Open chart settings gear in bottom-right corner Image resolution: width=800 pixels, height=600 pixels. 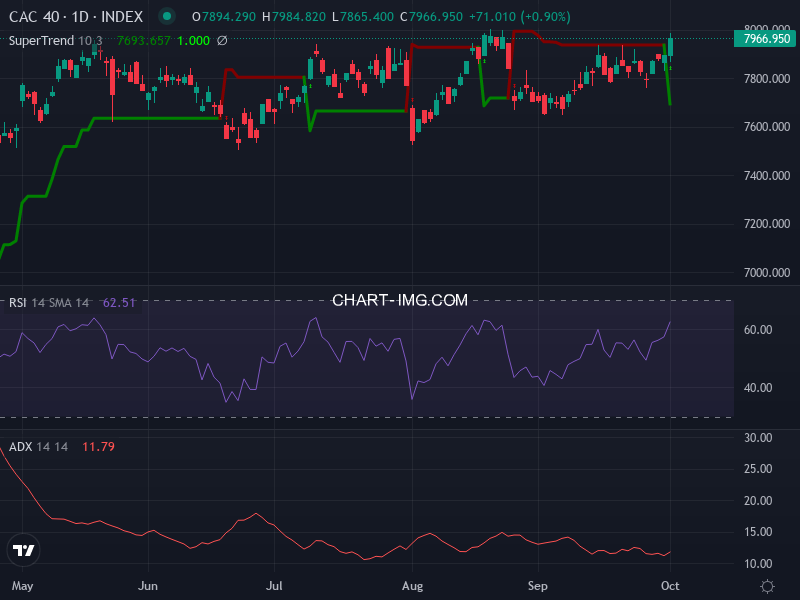tap(767, 586)
